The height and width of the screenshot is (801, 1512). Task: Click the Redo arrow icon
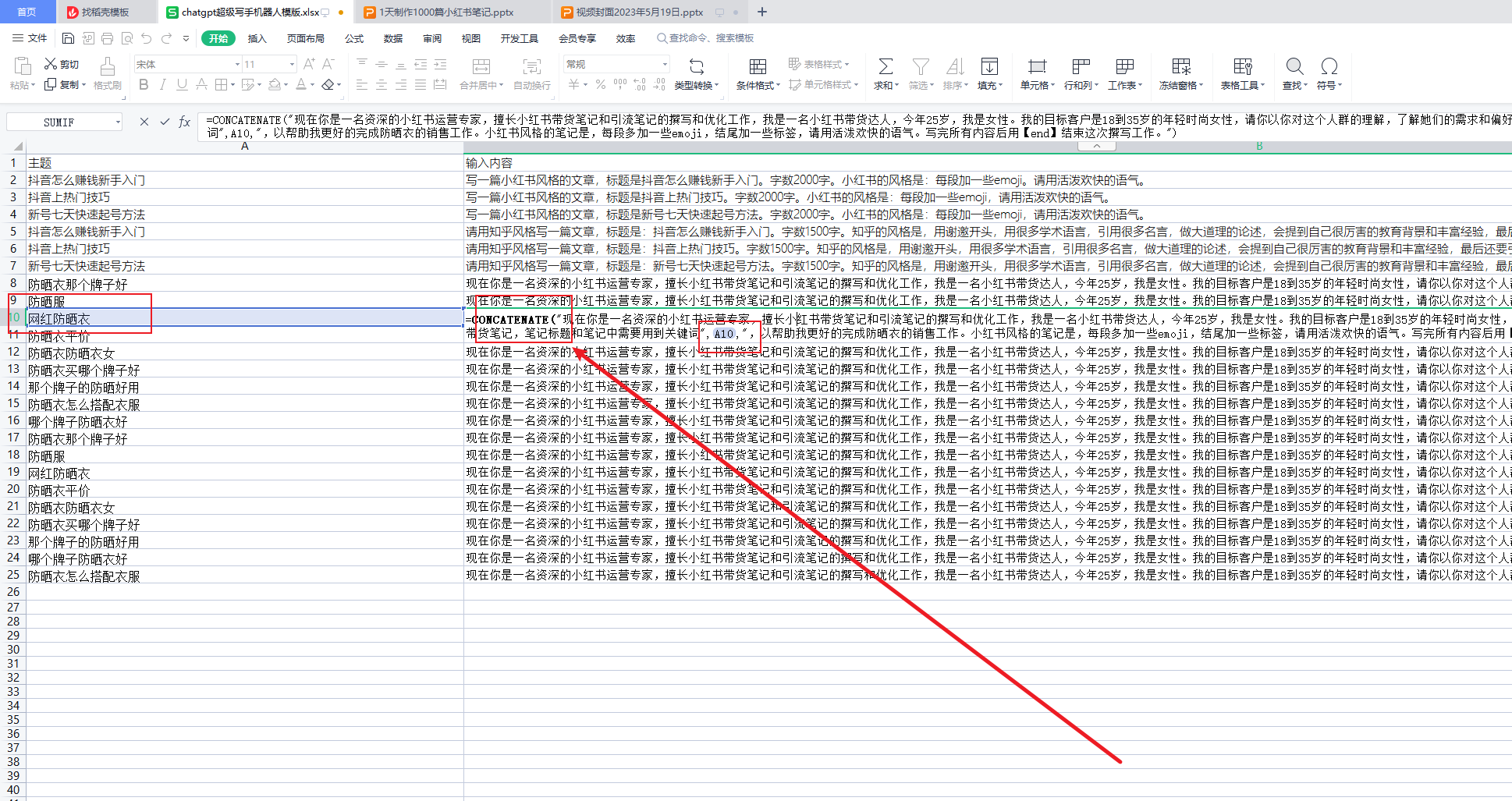coord(166,38)
